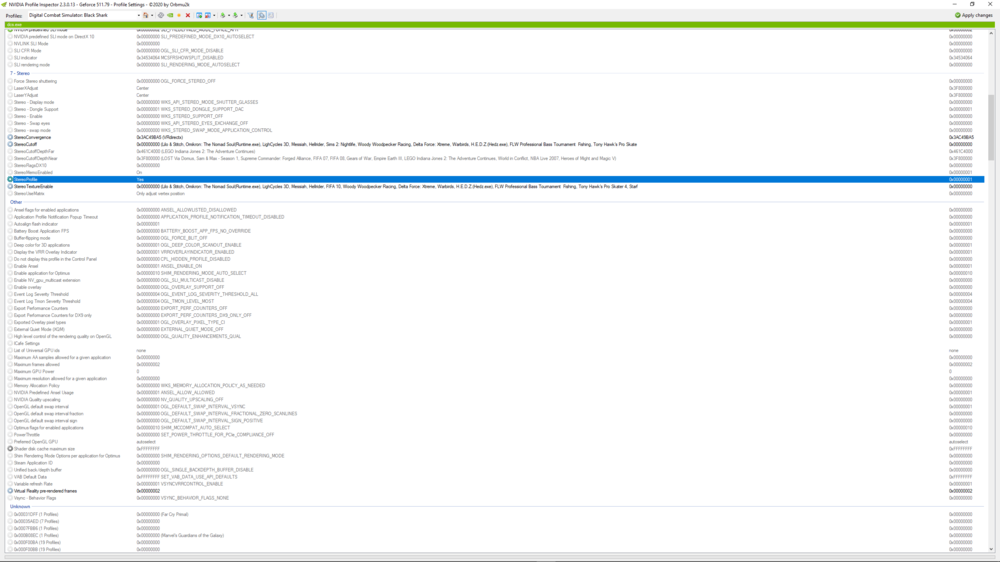
Task: Click the gear icon beside Shader disk cache maximum size
Action: (10, 448)
